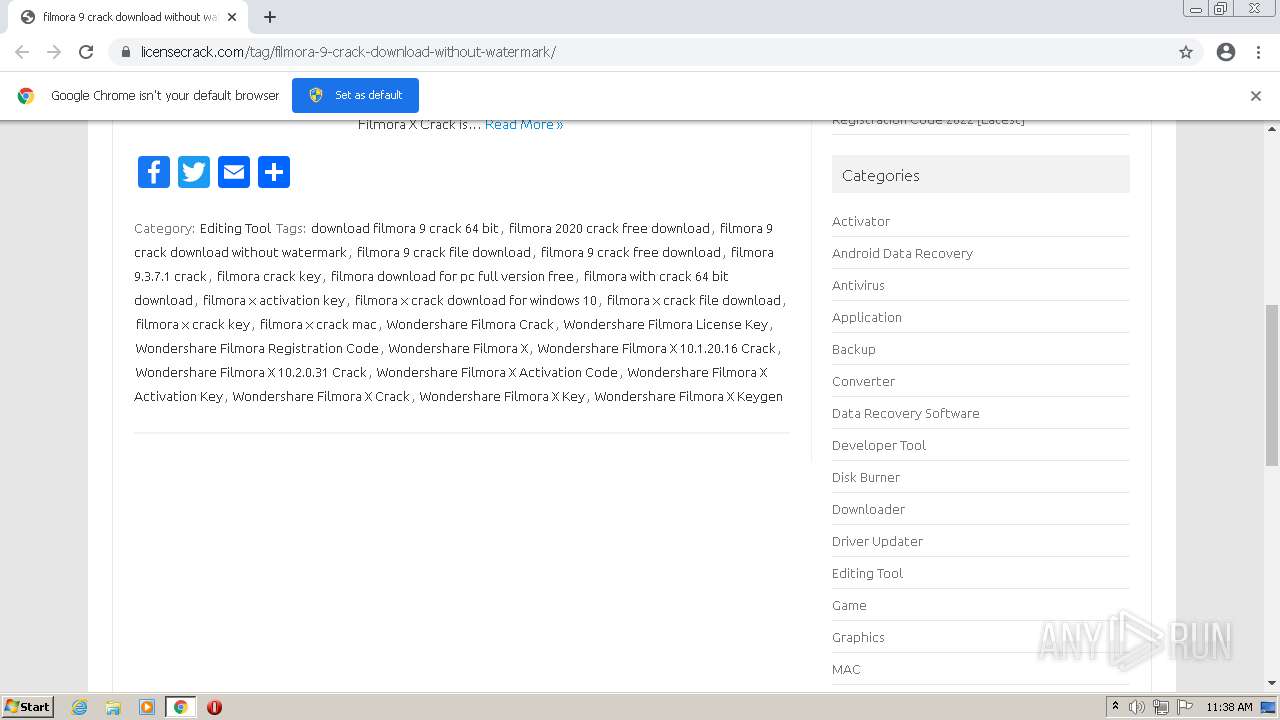Select the filmora 9 crack browser tab
Viewport: 1280px width, 720px height.
[128, 17]
